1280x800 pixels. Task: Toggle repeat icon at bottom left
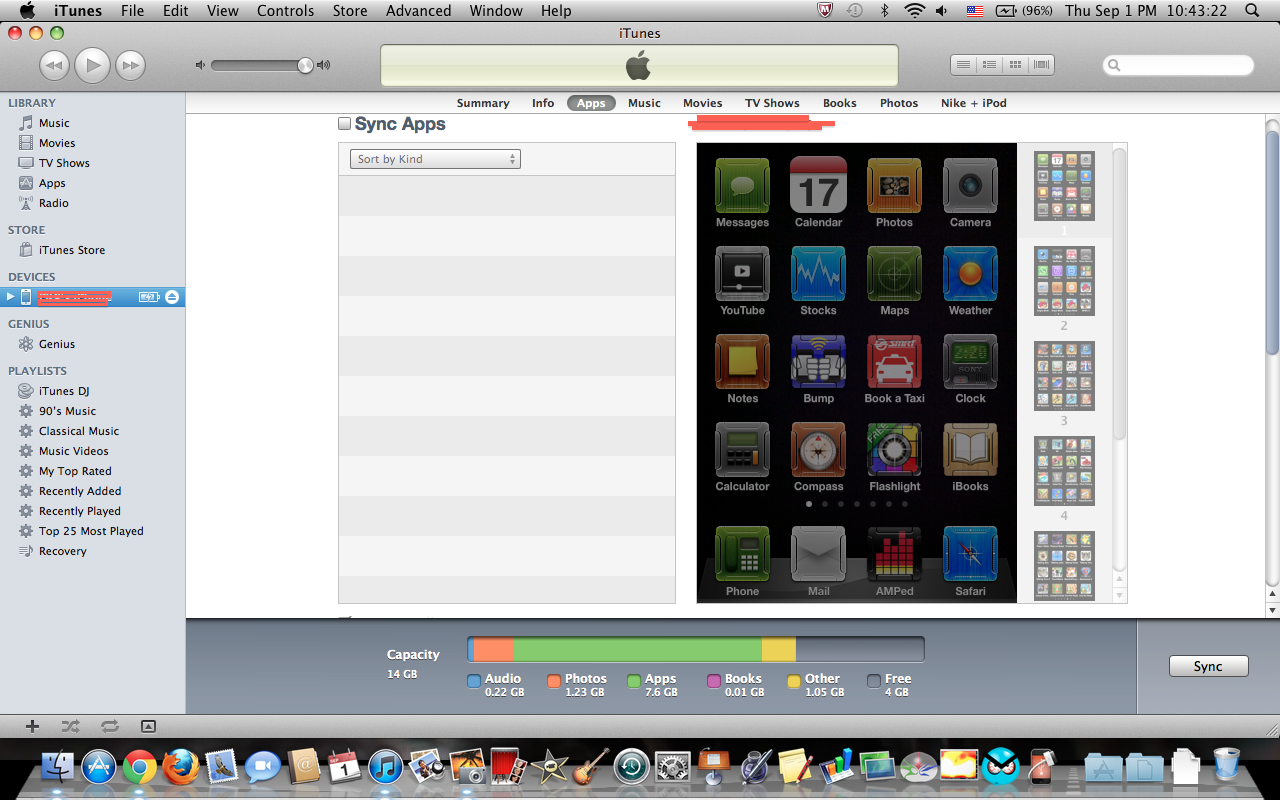coord(109,726)
